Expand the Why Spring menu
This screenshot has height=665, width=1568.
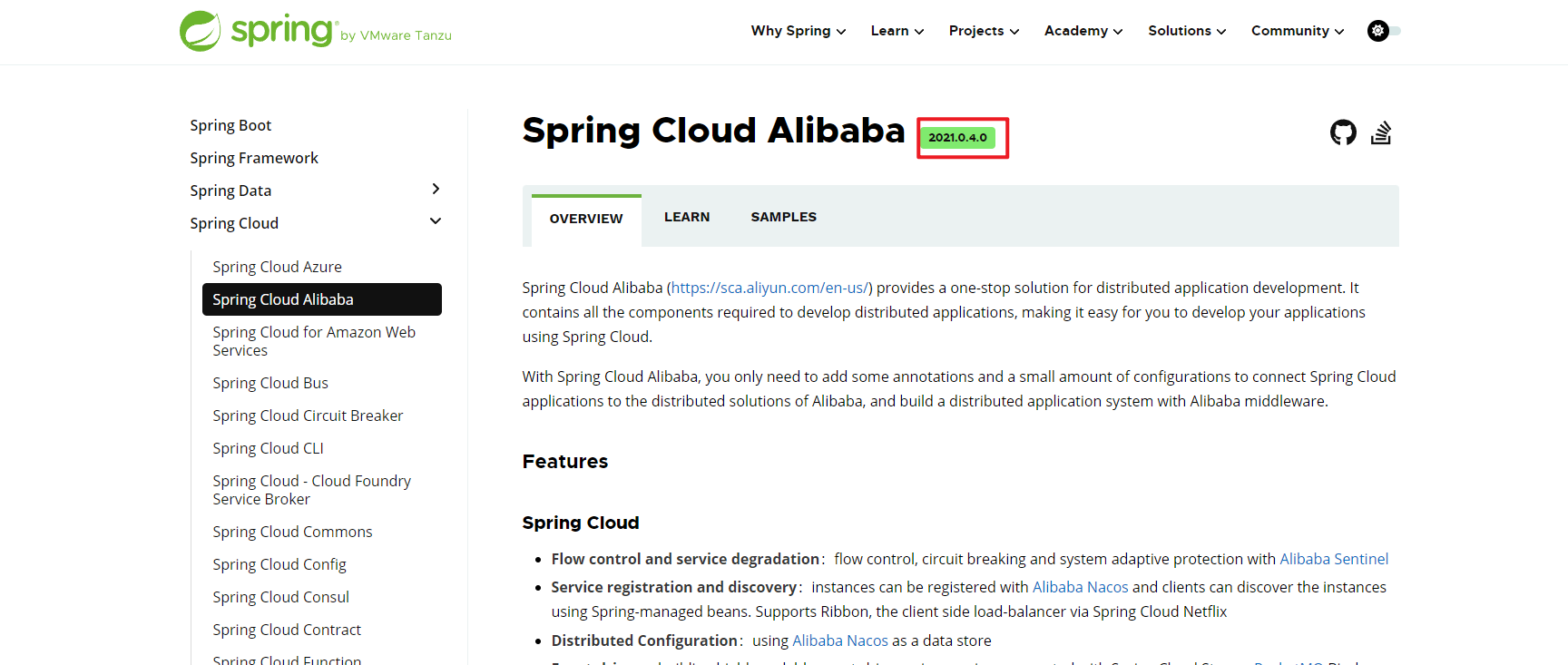pos(799,31)
